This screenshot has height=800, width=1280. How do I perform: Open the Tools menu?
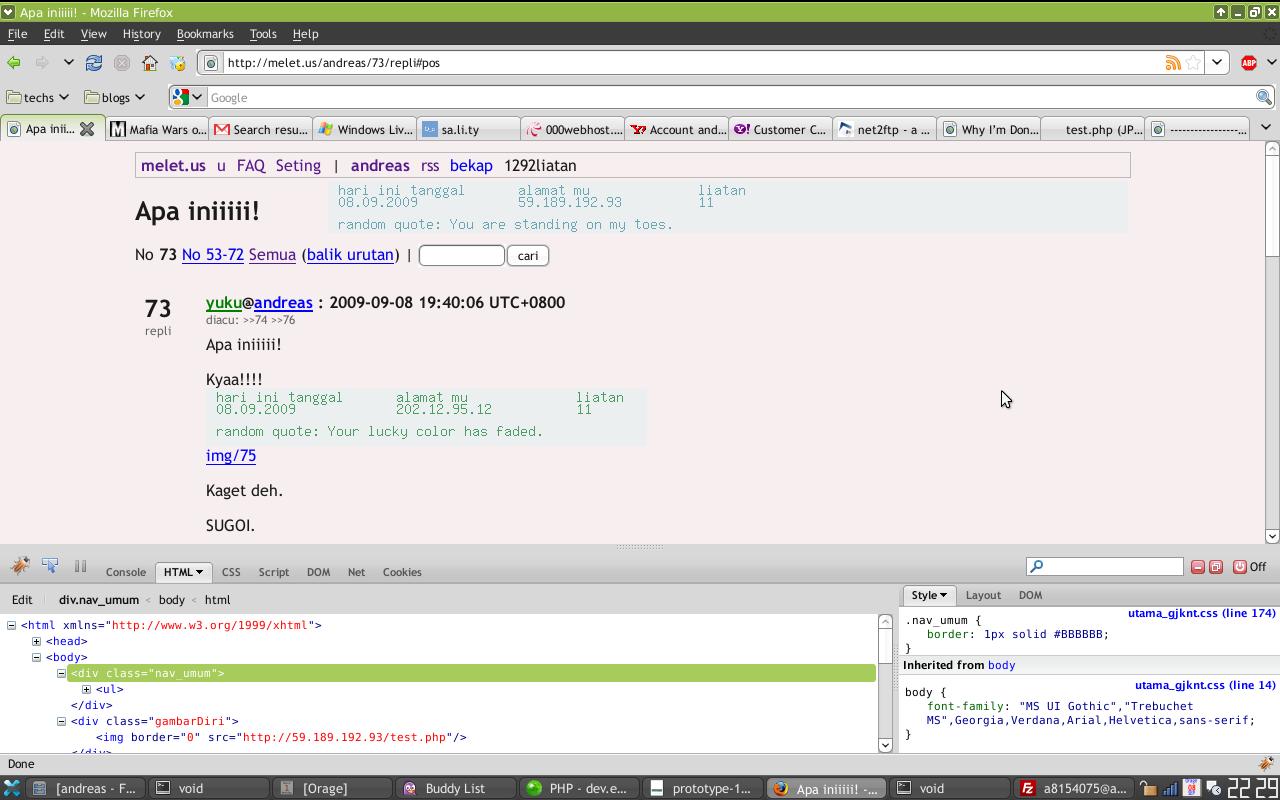tap(263, 34)
